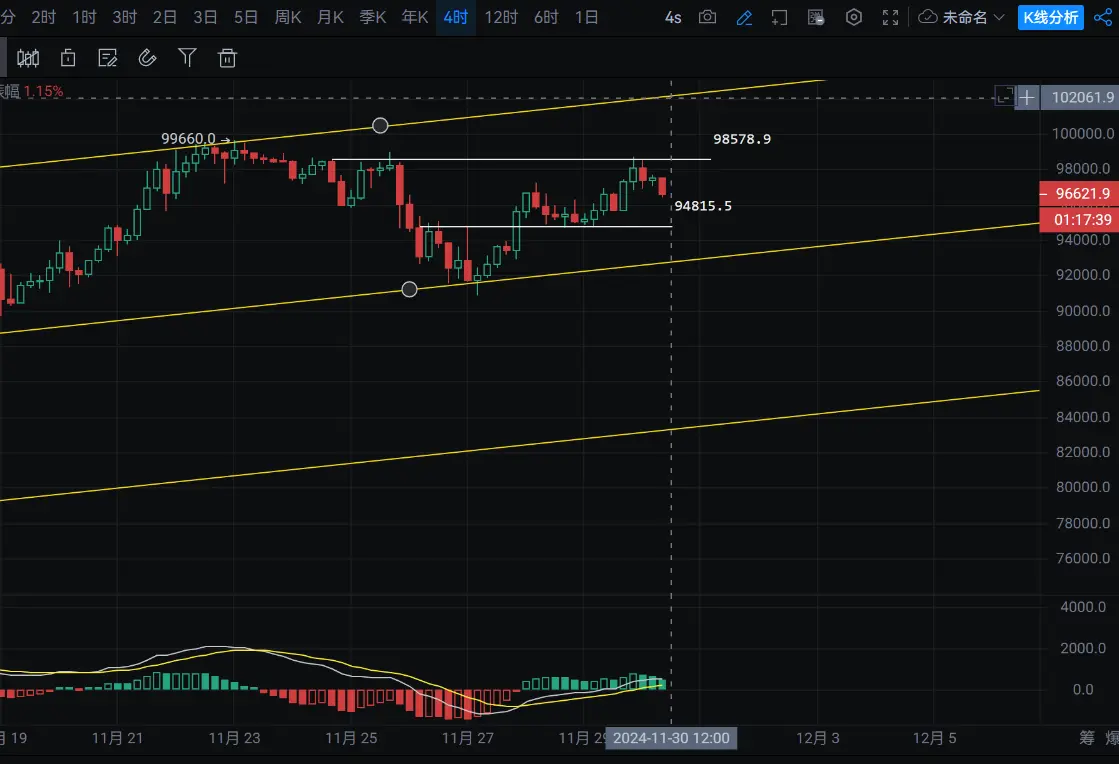Open the 年K yearly chart
Viewport: 1119px width, 764px height.
click(415, 17)
